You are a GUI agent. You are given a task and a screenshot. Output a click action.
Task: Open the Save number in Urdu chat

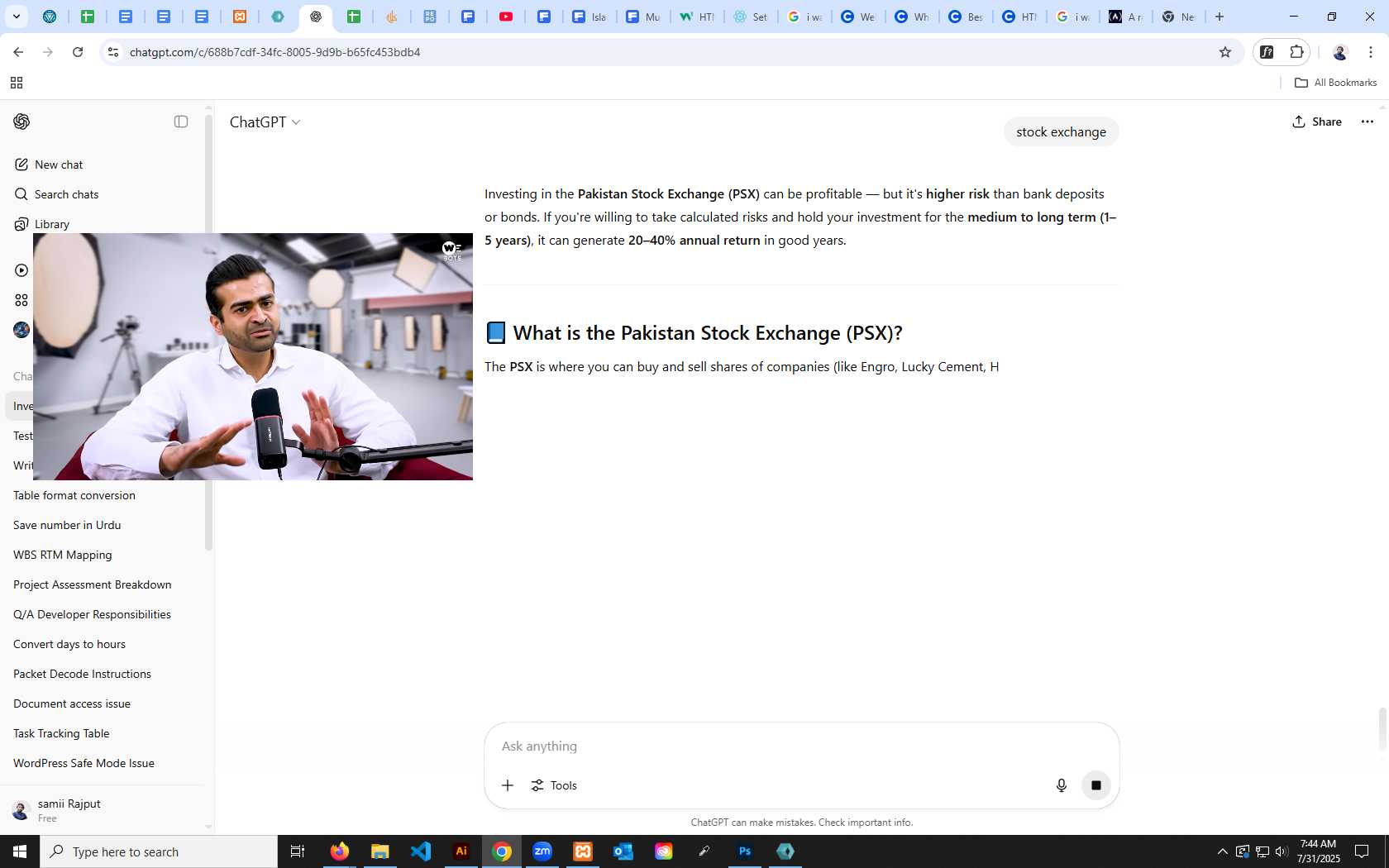103,525
